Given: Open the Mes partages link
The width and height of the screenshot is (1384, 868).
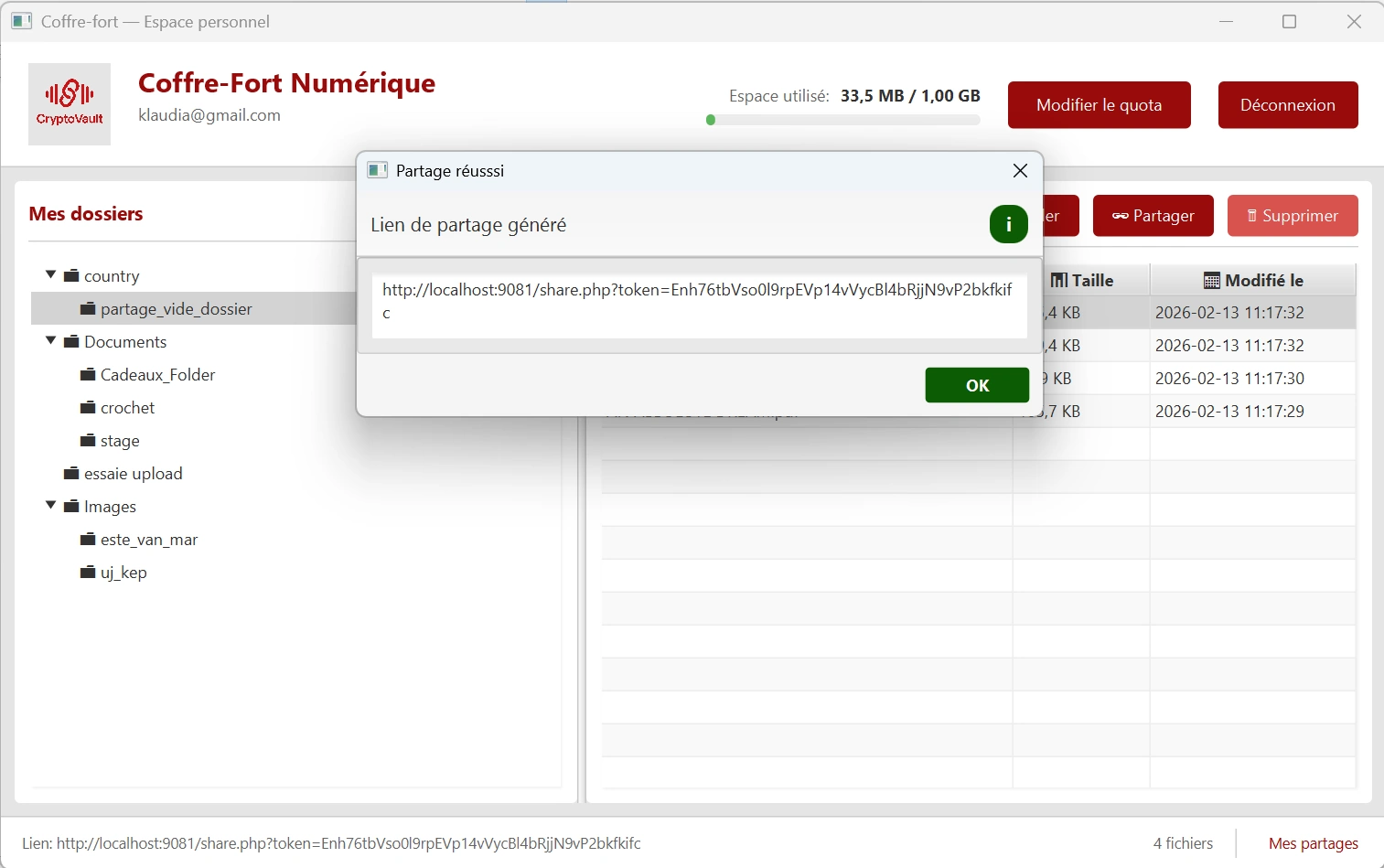Looking at the screenshot, I should pos(1313,843).
